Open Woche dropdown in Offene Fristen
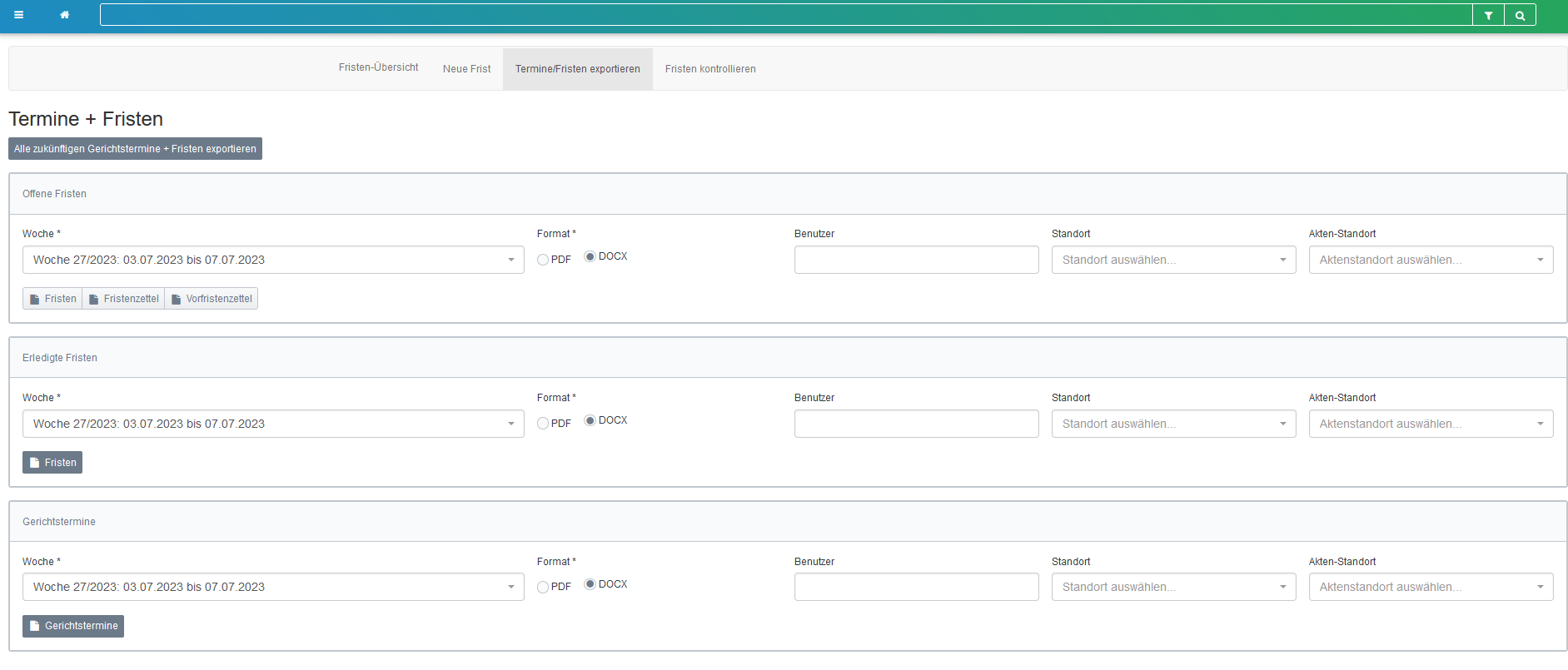 click(273, 260)
